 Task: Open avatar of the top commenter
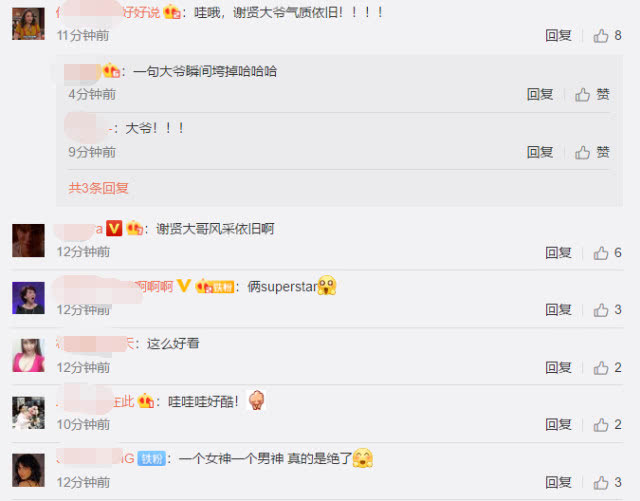(x=28, y=24)
